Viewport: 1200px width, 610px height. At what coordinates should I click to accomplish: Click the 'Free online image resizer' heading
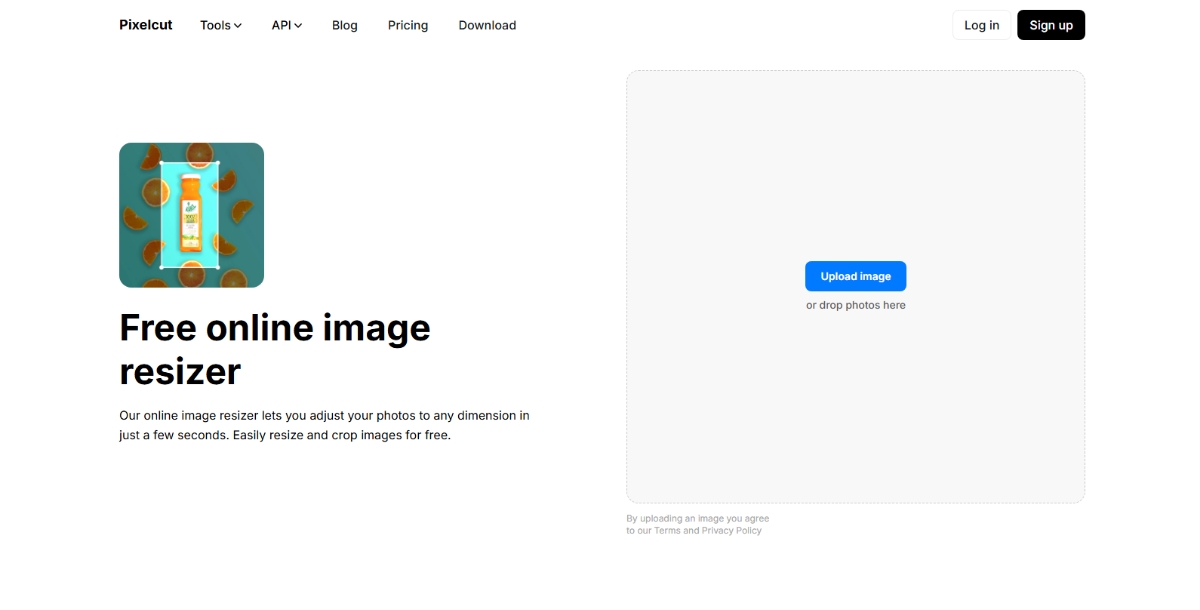point(275,349)
